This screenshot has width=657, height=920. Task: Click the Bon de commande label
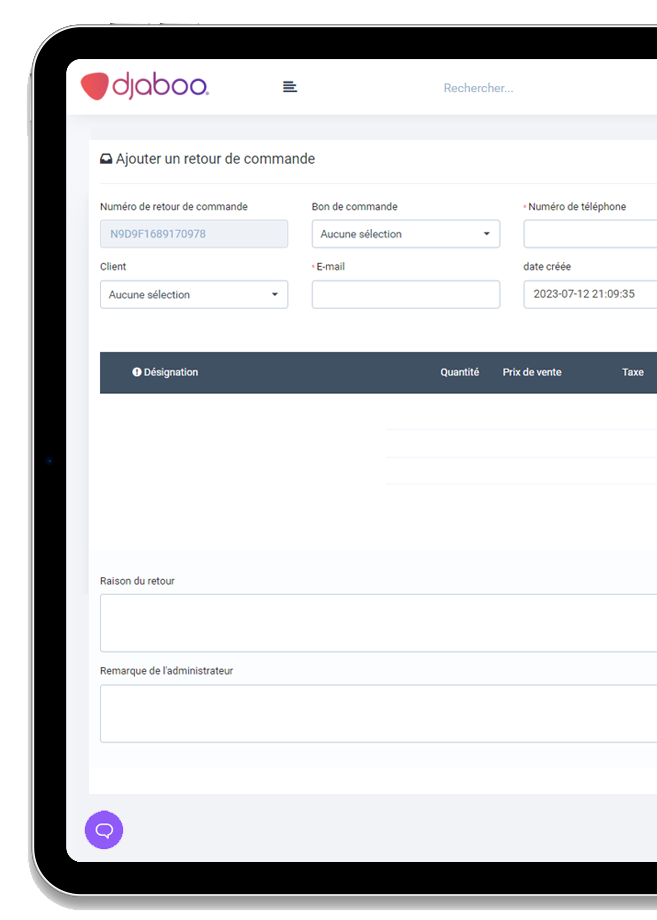(354, 207)
